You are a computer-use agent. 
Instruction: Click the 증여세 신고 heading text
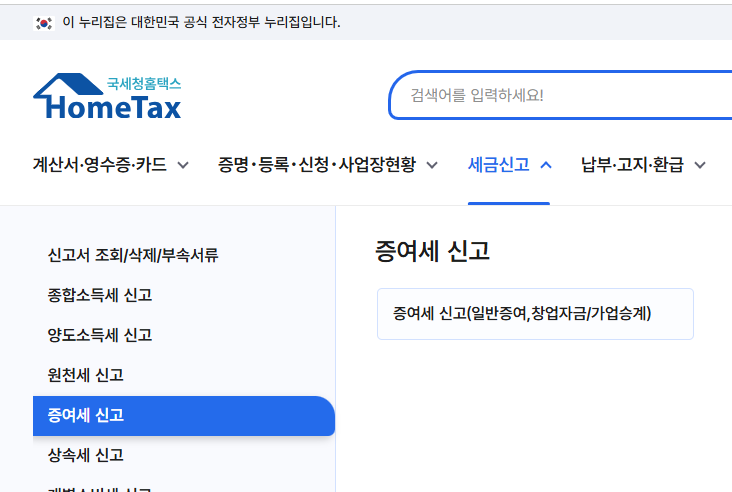(x=433, y=251)
